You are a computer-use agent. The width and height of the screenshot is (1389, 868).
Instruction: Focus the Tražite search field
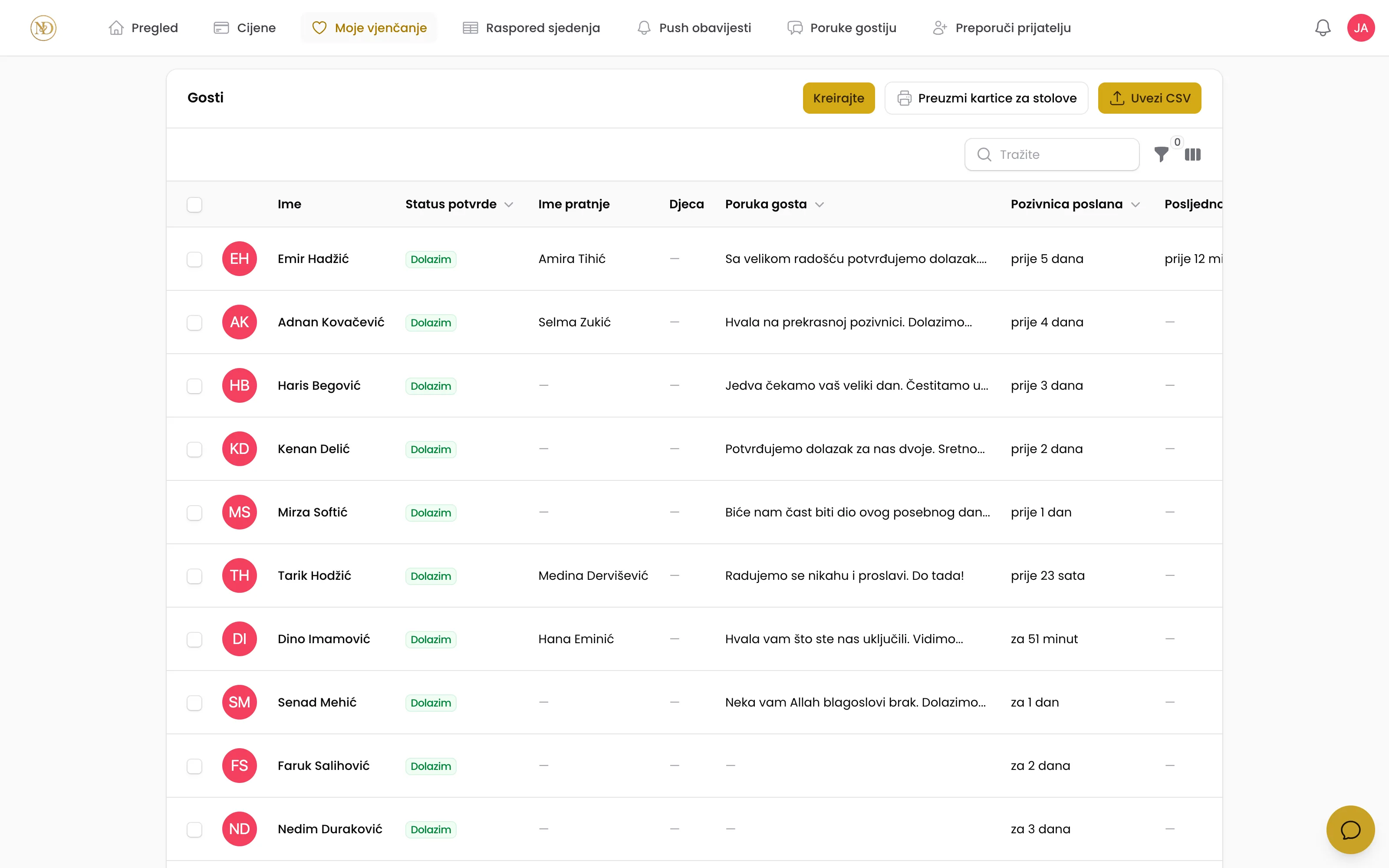pyautogui.click(x=1051, y=155)
